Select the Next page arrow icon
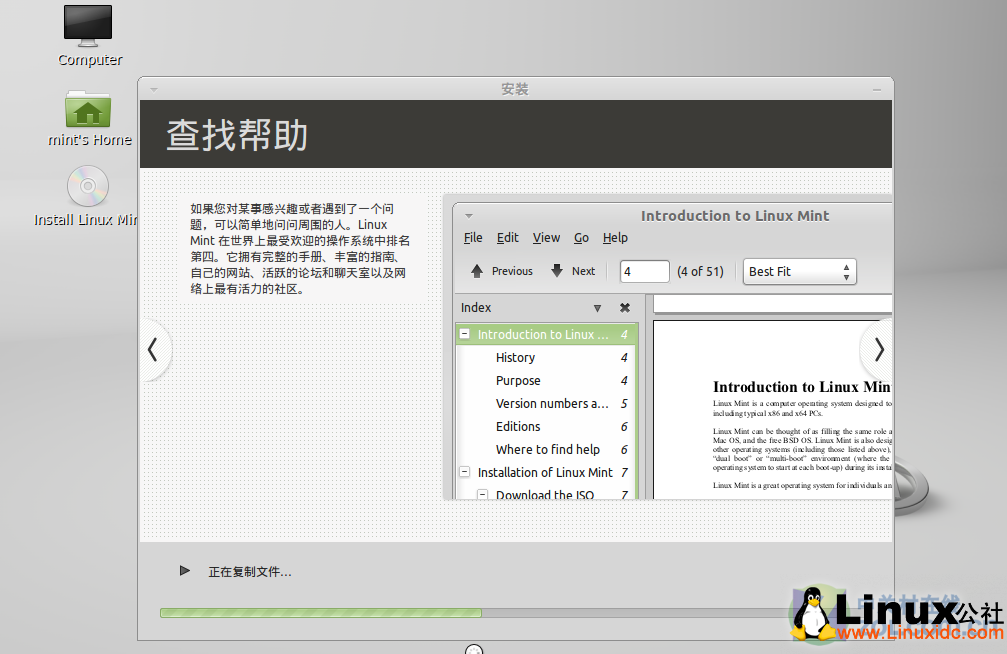 click(x=557, y=270)
